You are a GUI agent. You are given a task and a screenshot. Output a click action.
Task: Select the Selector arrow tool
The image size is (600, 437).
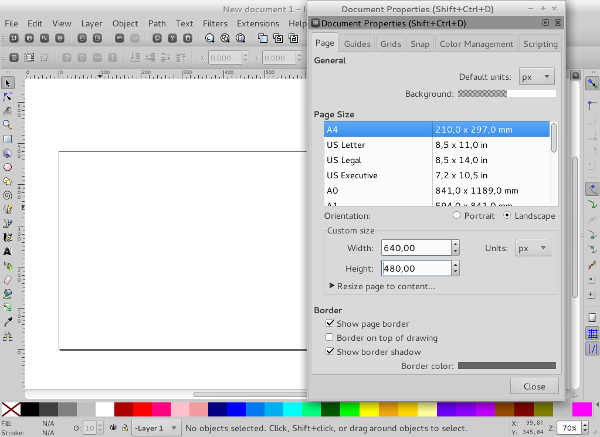(8, 83)
